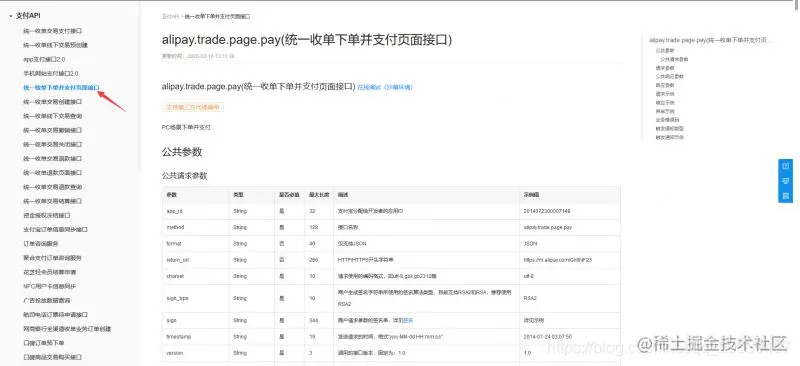Open 广告投放数据查询 in the sidebar
800x366 pixels.
point(46,300)
